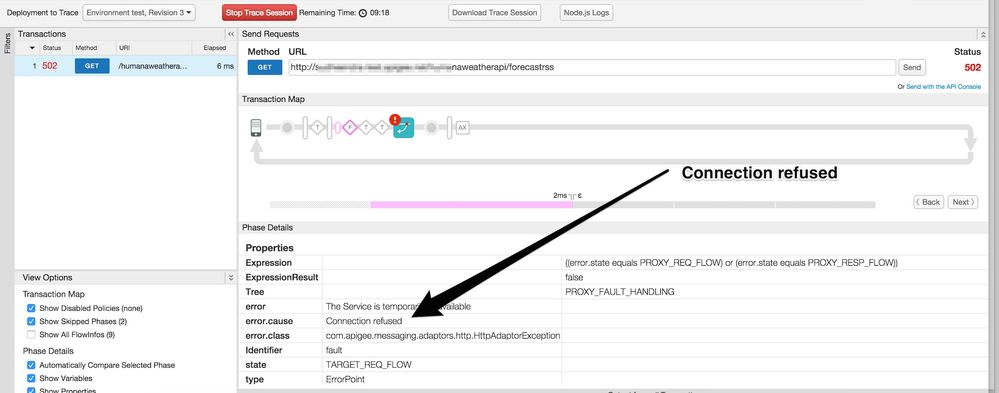Collapse the Send Requests panel using its chevron
The image size is (999, 393).
pyautogui.click(x=983, y=34)
